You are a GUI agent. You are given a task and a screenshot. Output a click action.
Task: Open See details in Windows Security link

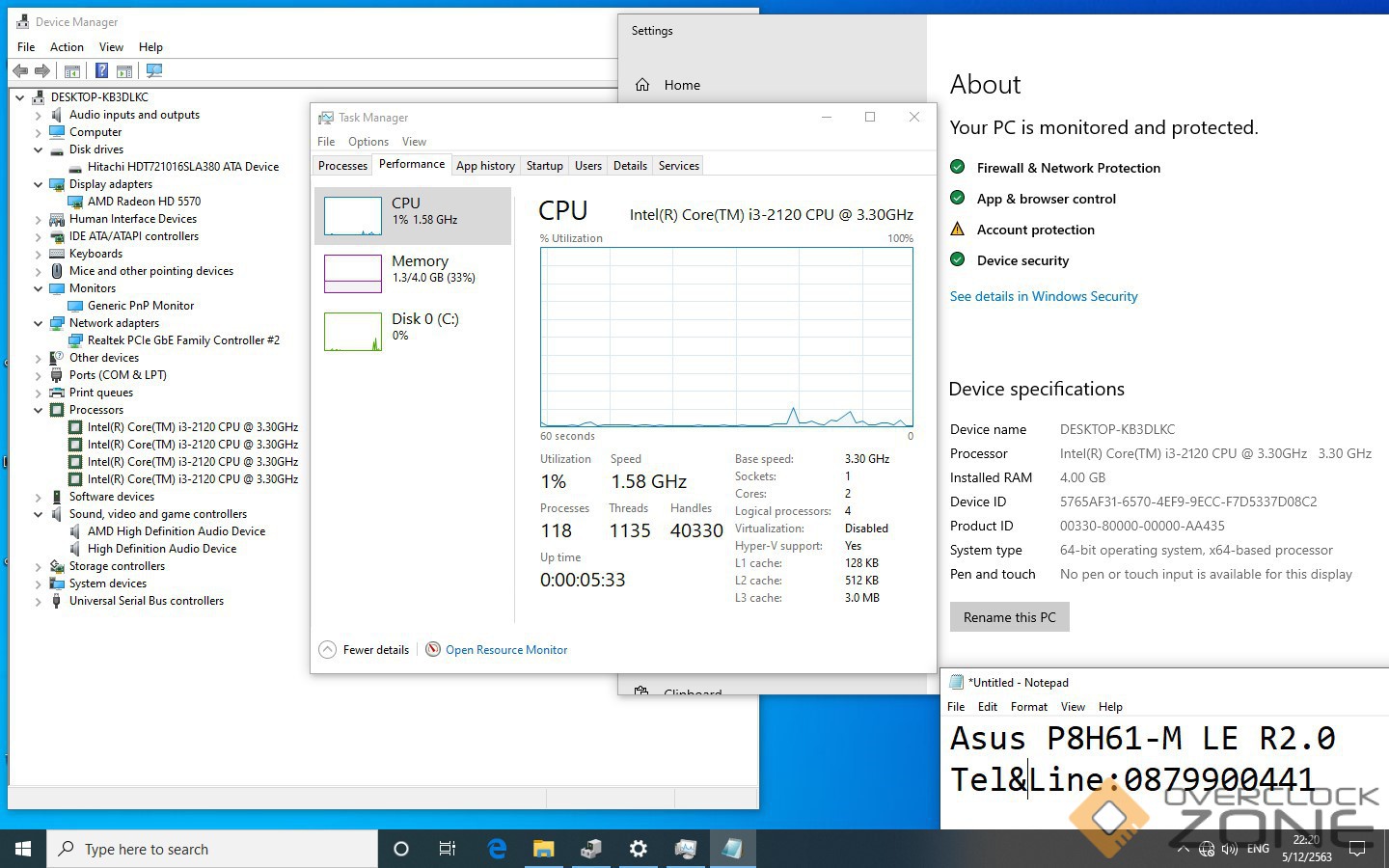coord(1043,296)
